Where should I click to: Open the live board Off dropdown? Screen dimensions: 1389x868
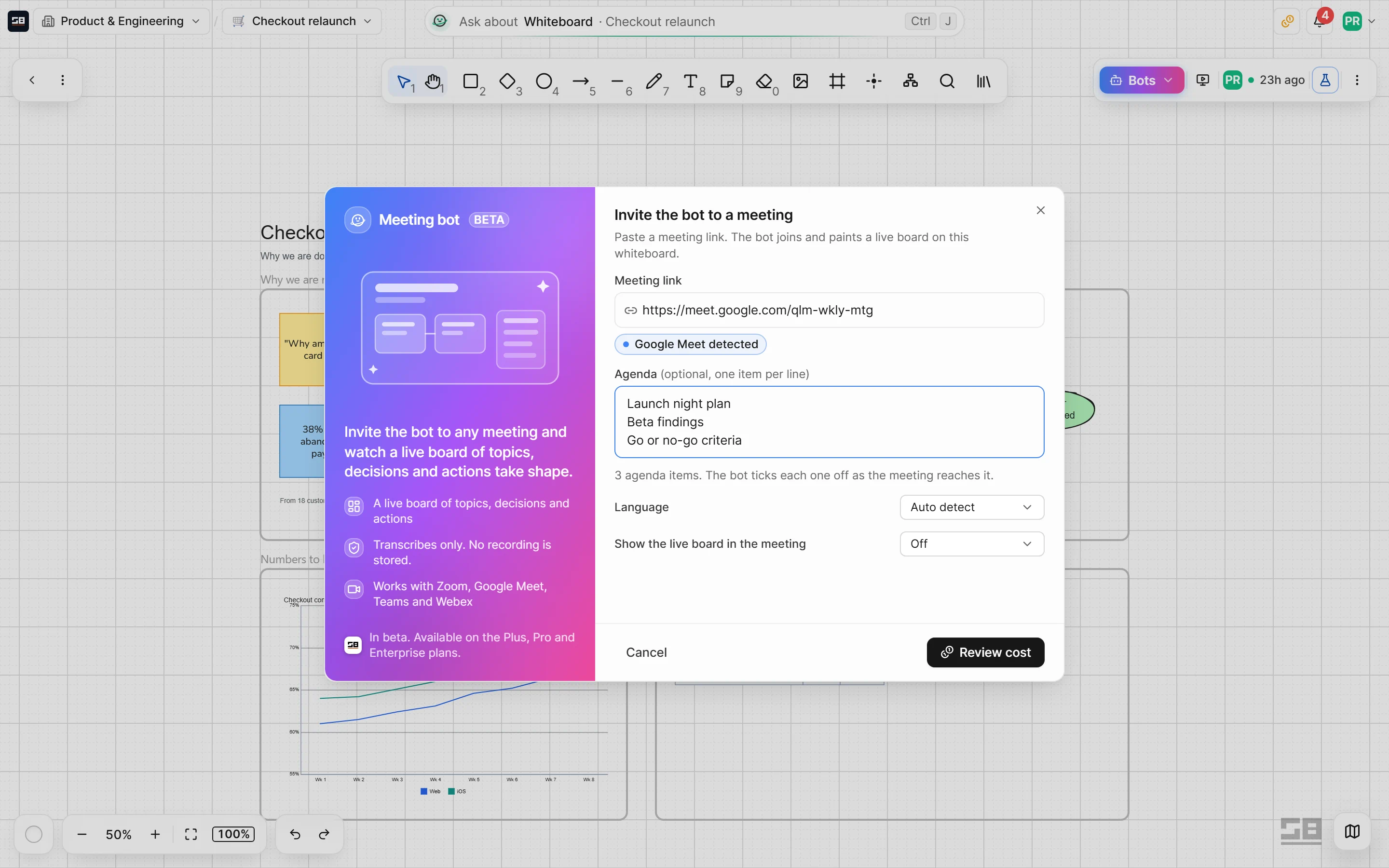coord(972,543)
